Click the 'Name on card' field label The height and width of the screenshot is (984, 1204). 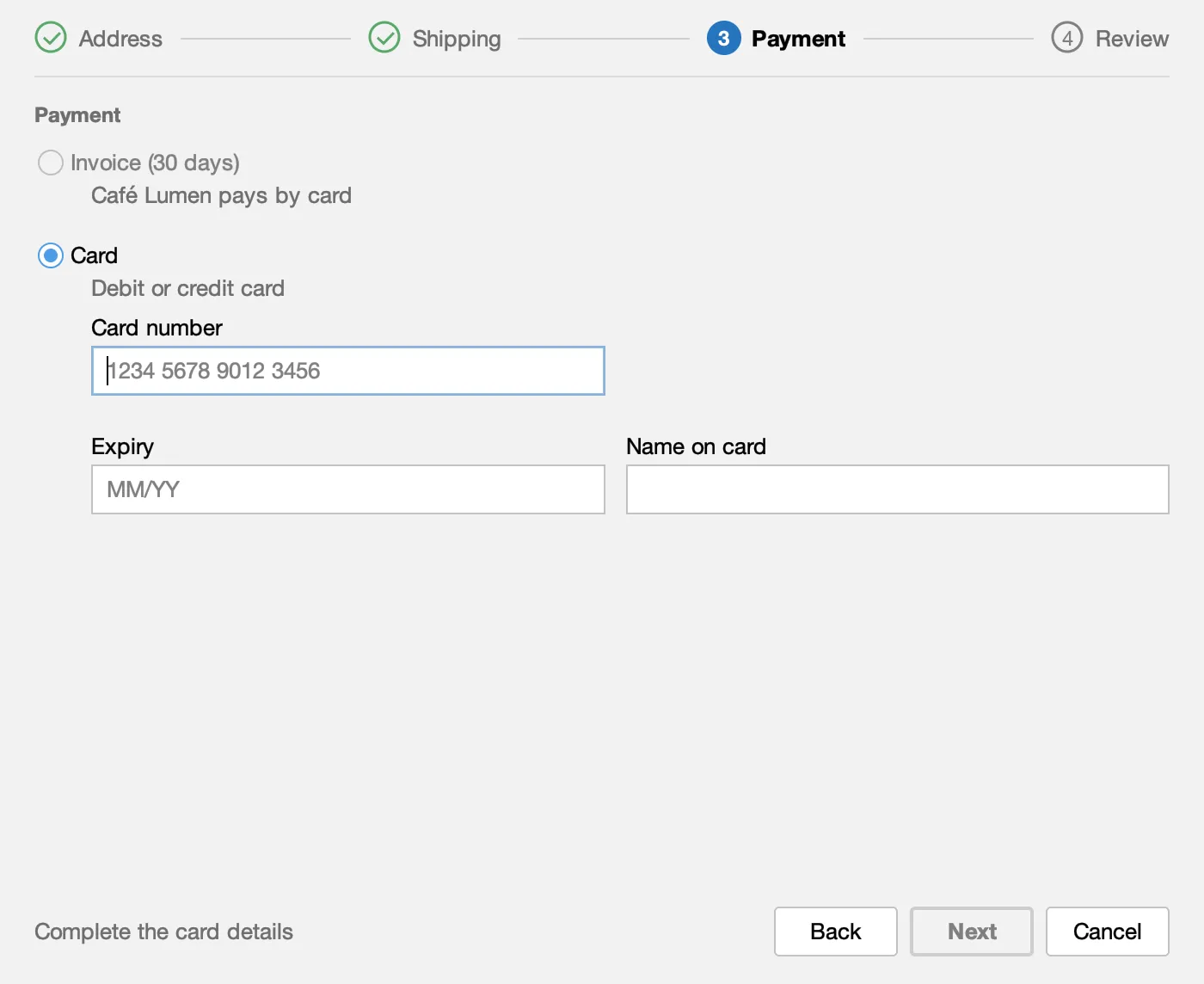tap(696, 446)
